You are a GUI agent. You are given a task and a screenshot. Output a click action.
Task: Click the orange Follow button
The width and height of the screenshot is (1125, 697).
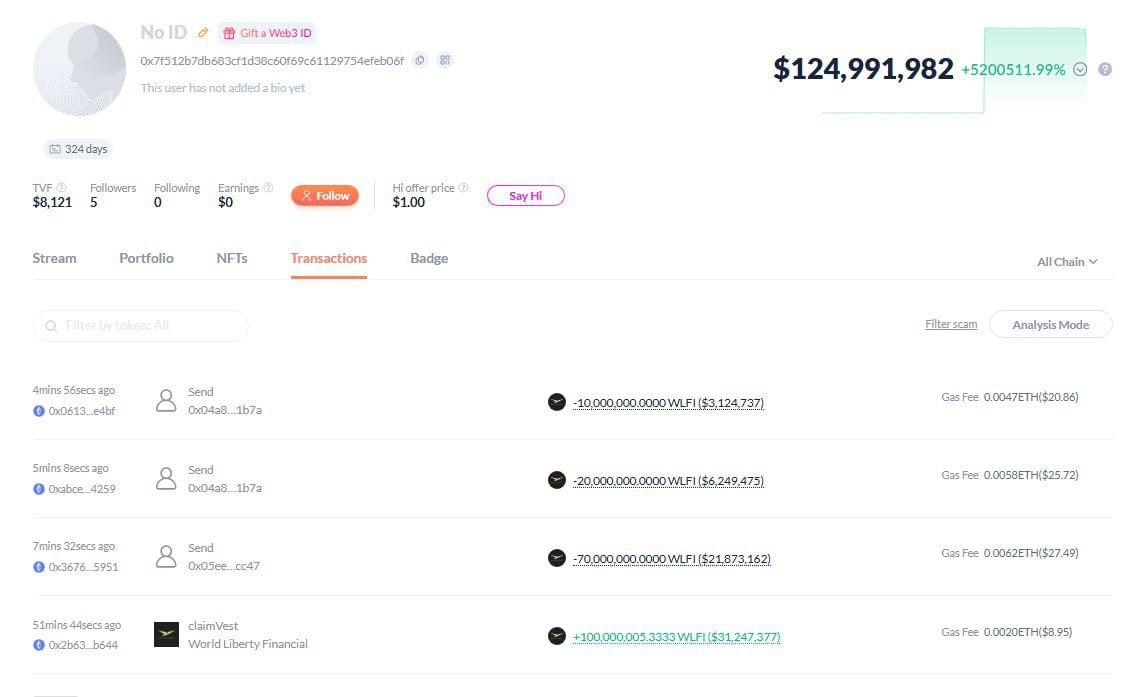325,196
